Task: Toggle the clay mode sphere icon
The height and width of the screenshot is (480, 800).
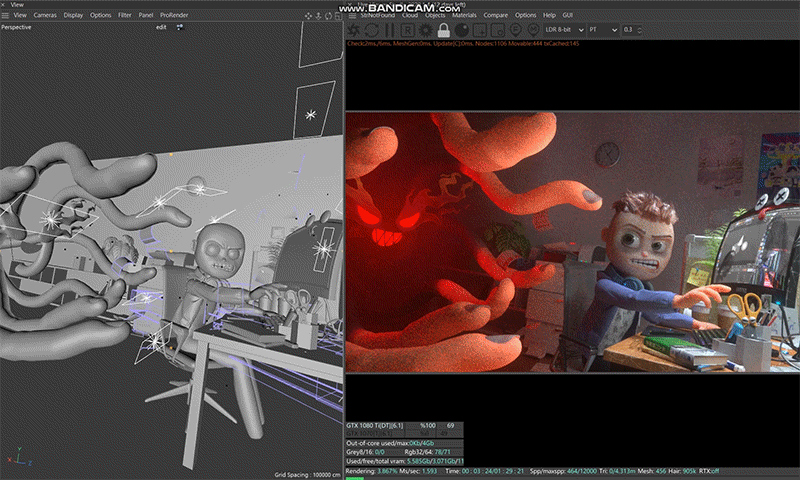Action: click(x=462, y=30)
